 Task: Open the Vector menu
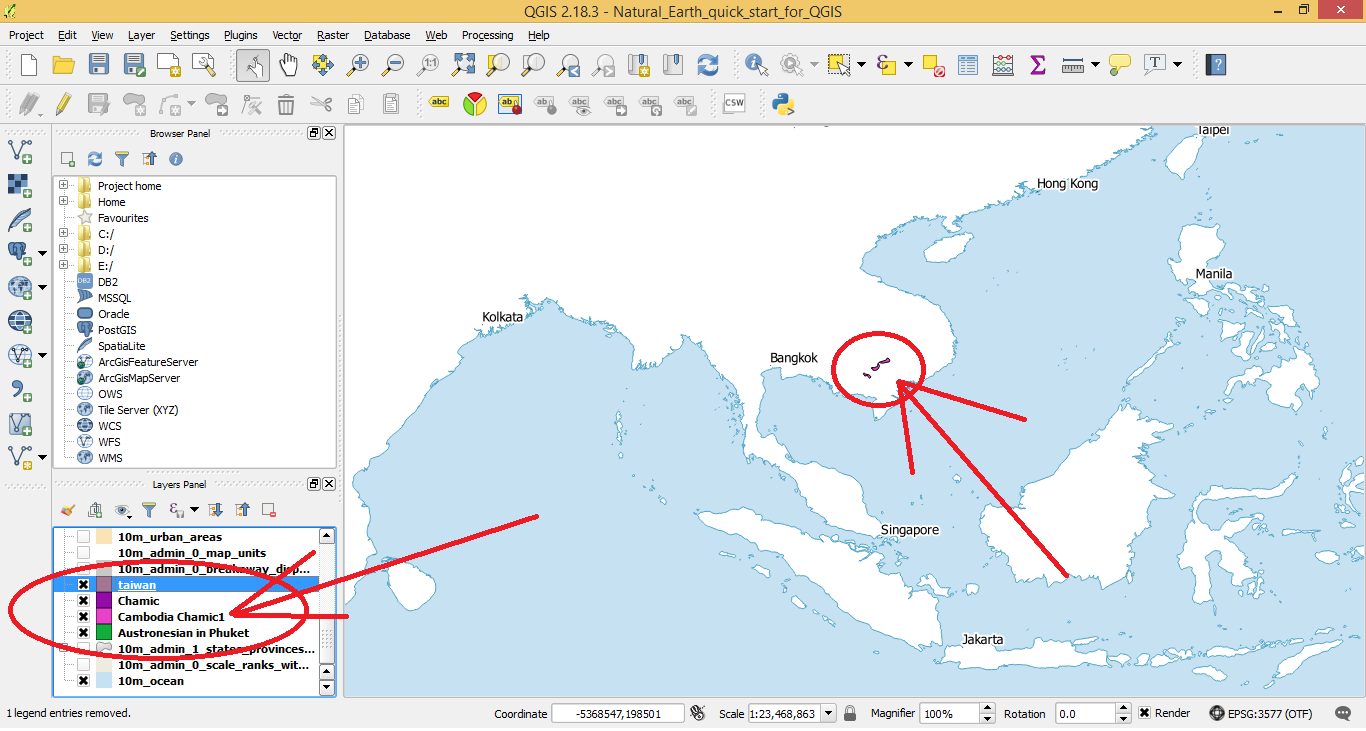point(287,35)
